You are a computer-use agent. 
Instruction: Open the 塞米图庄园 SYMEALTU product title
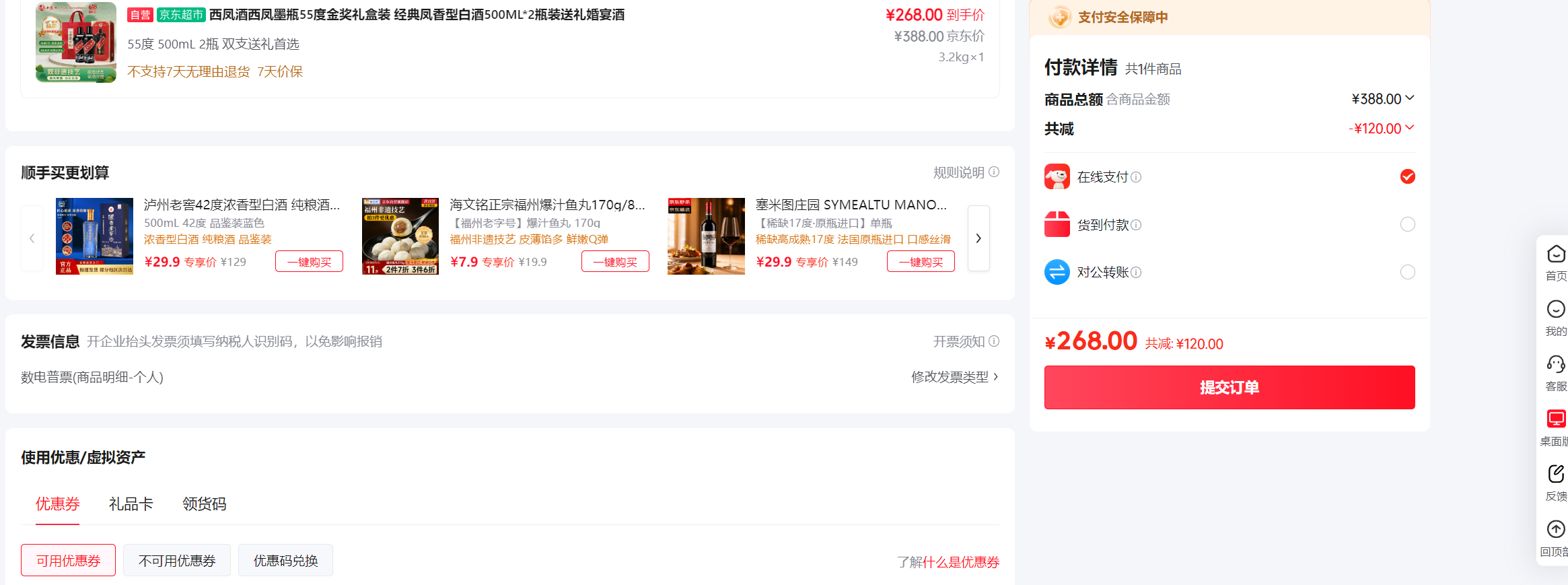(x=851, y=205)
